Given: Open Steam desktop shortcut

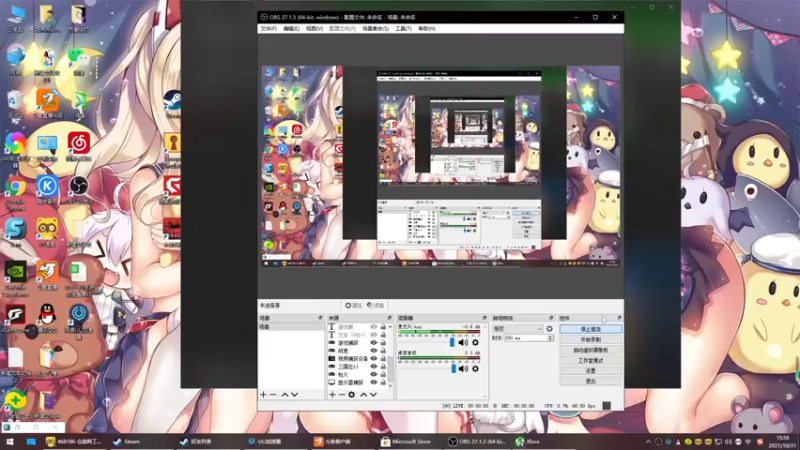Looking at the screenshot, I should coord(172,104).
